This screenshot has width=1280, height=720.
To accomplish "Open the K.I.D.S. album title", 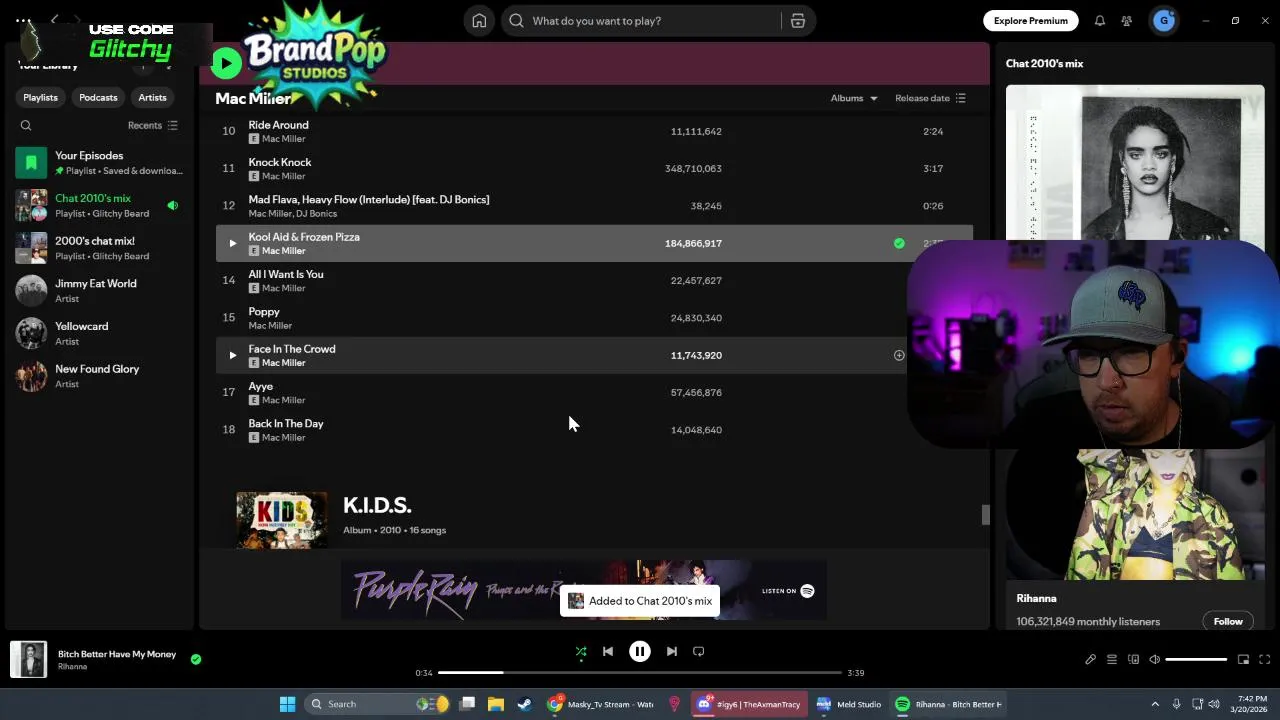I will (x=377, y=505).
